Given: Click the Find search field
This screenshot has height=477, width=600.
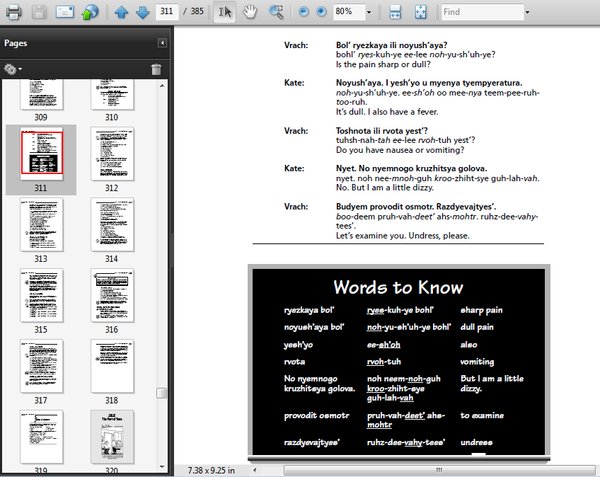Looking at the screenshot, I should click(480, 13).
